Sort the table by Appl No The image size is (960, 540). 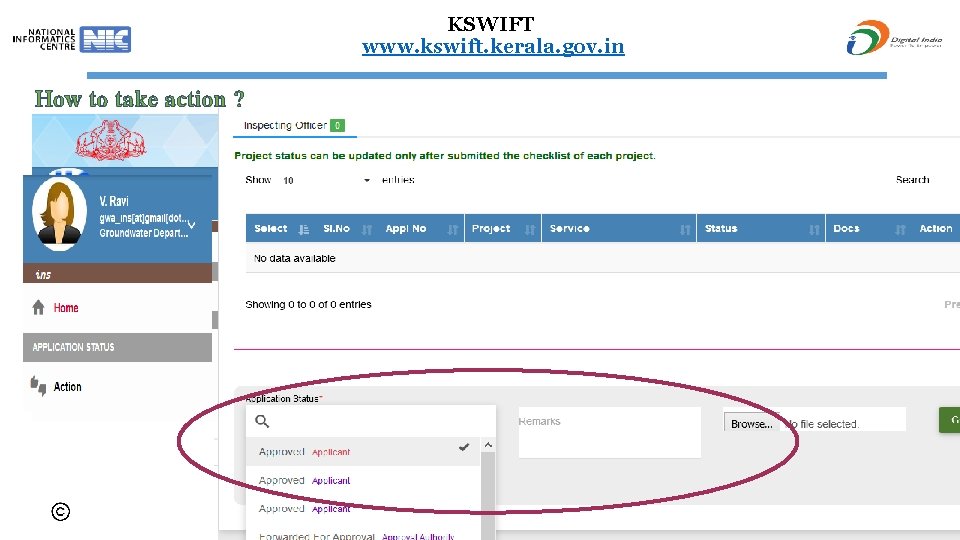(x=420, y=228)
